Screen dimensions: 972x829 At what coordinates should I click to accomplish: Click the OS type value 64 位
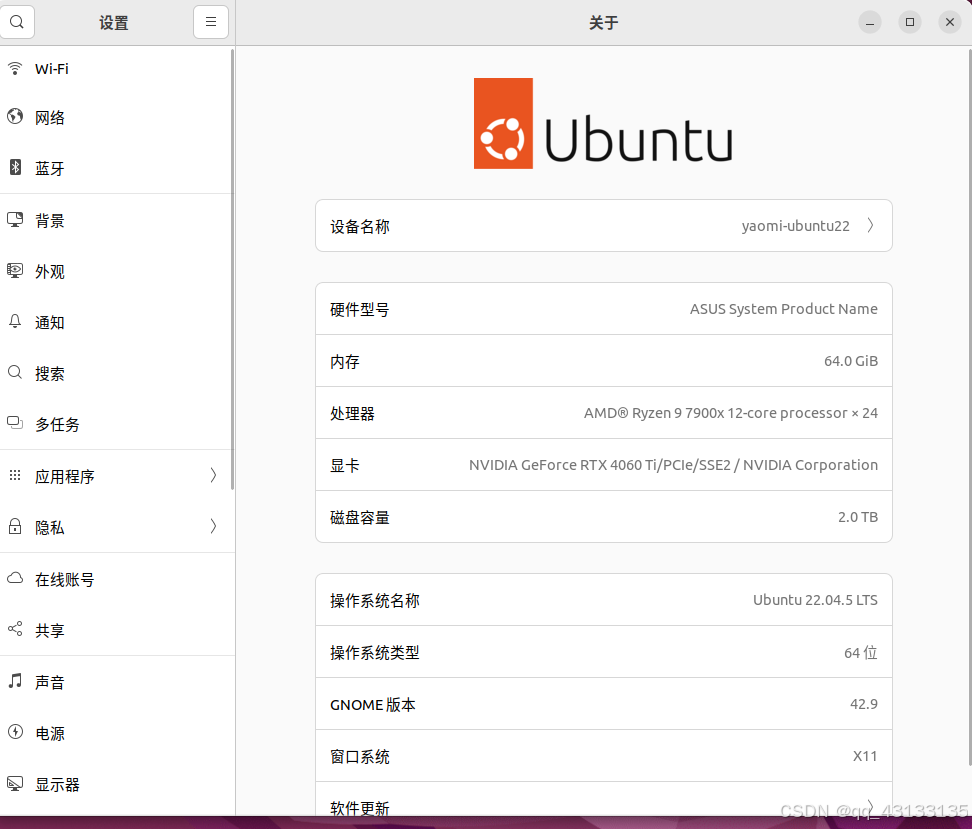tap(860, 652)
